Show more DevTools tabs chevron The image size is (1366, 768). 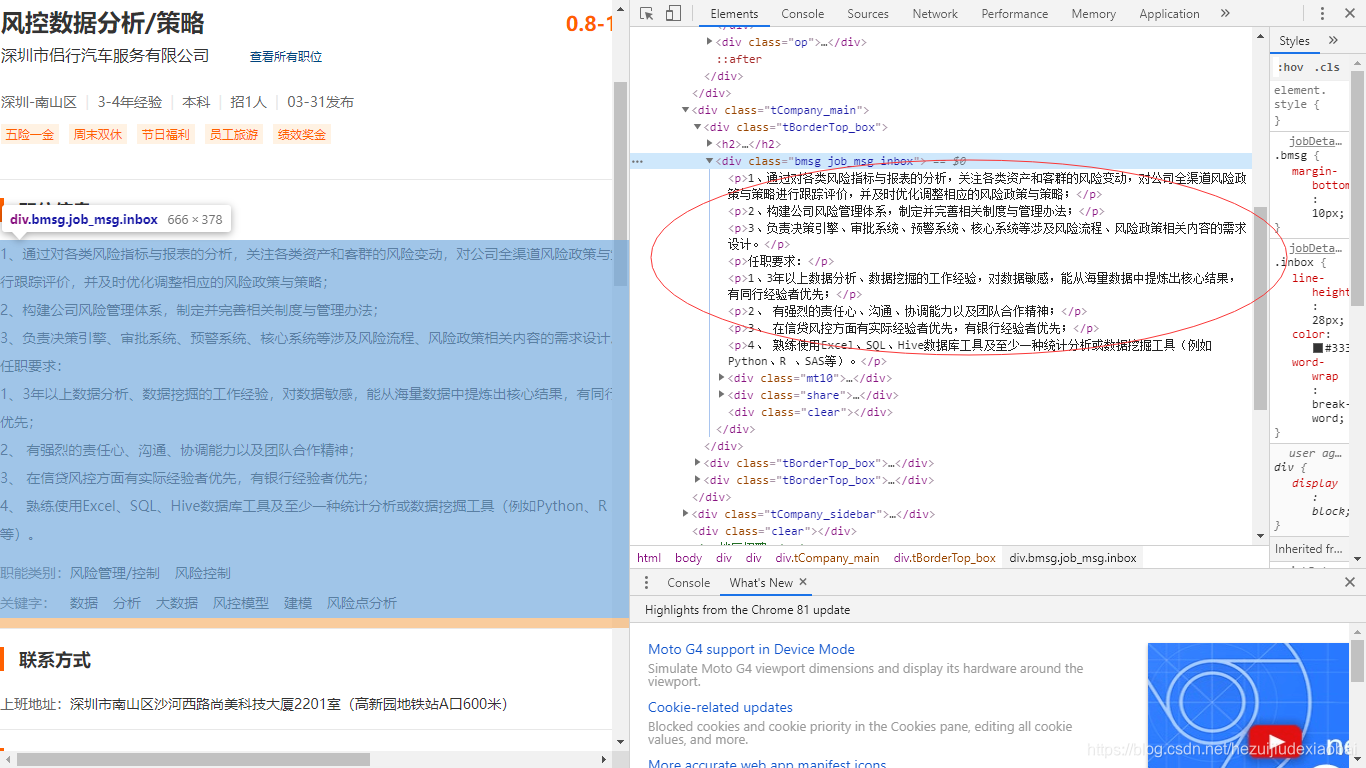[1225, 13]
